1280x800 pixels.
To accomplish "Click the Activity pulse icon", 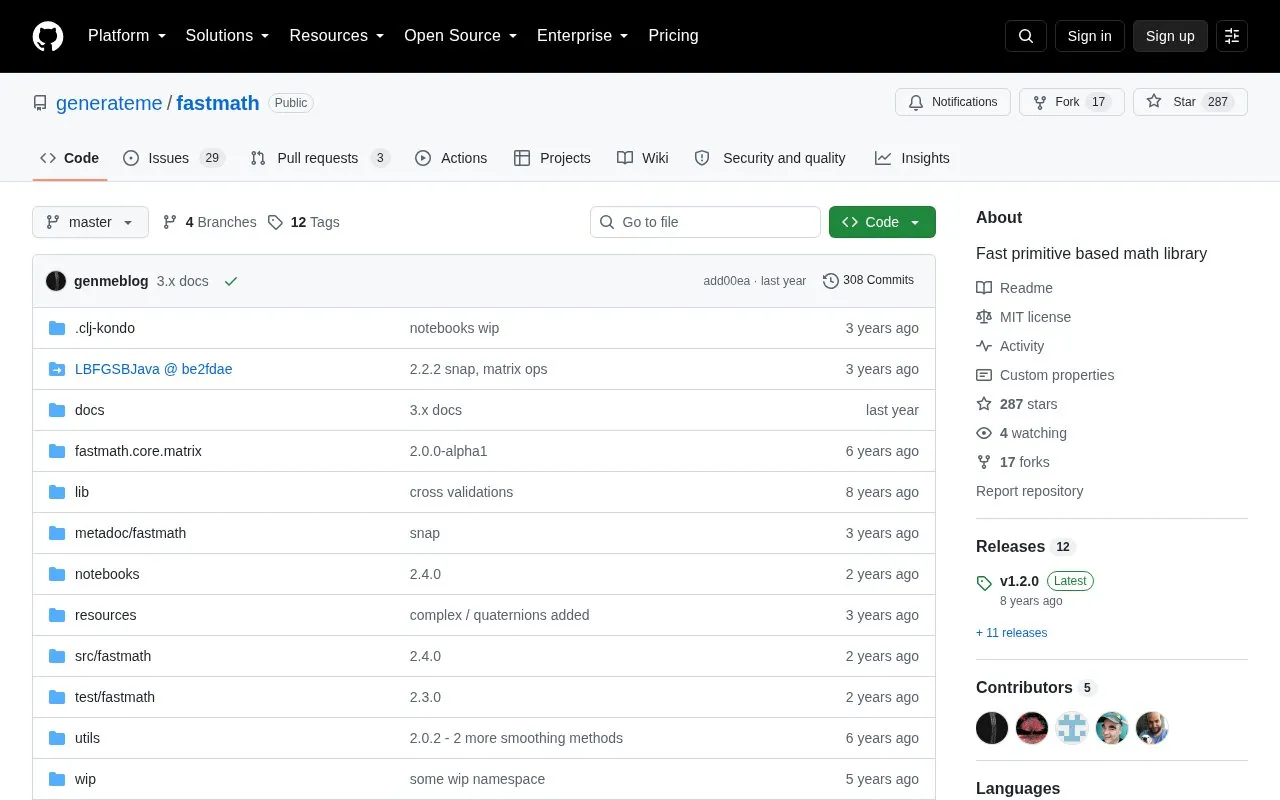I will [984, 346].
